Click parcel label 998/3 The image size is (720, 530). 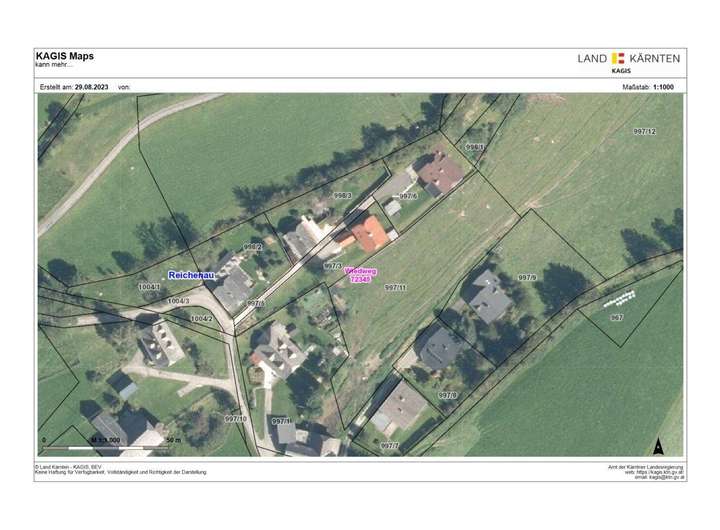click(342, 196)
